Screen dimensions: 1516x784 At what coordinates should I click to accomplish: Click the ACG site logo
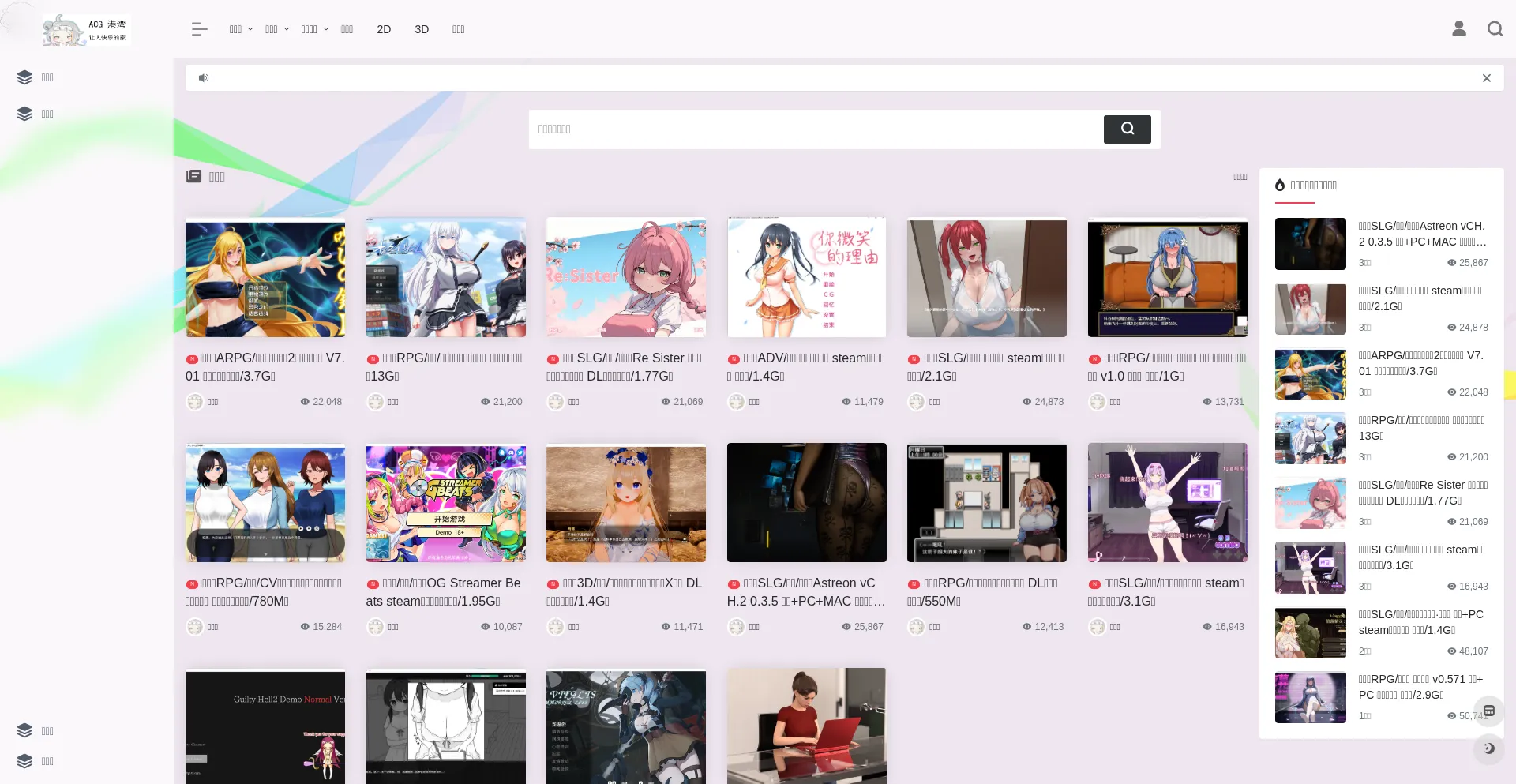click(x=87, y=30)
